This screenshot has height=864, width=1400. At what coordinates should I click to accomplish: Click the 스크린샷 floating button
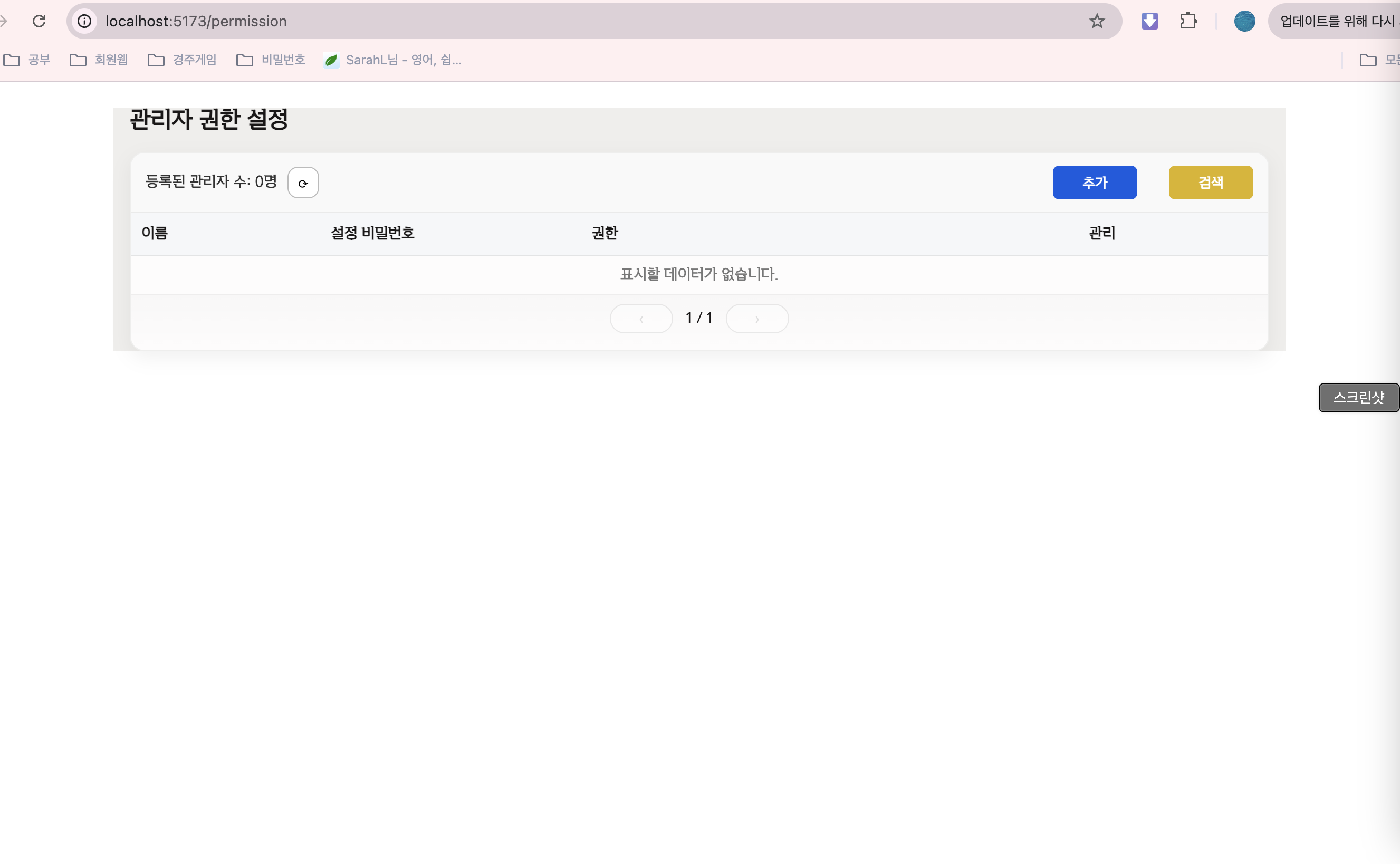click(x=1358, y=398)
